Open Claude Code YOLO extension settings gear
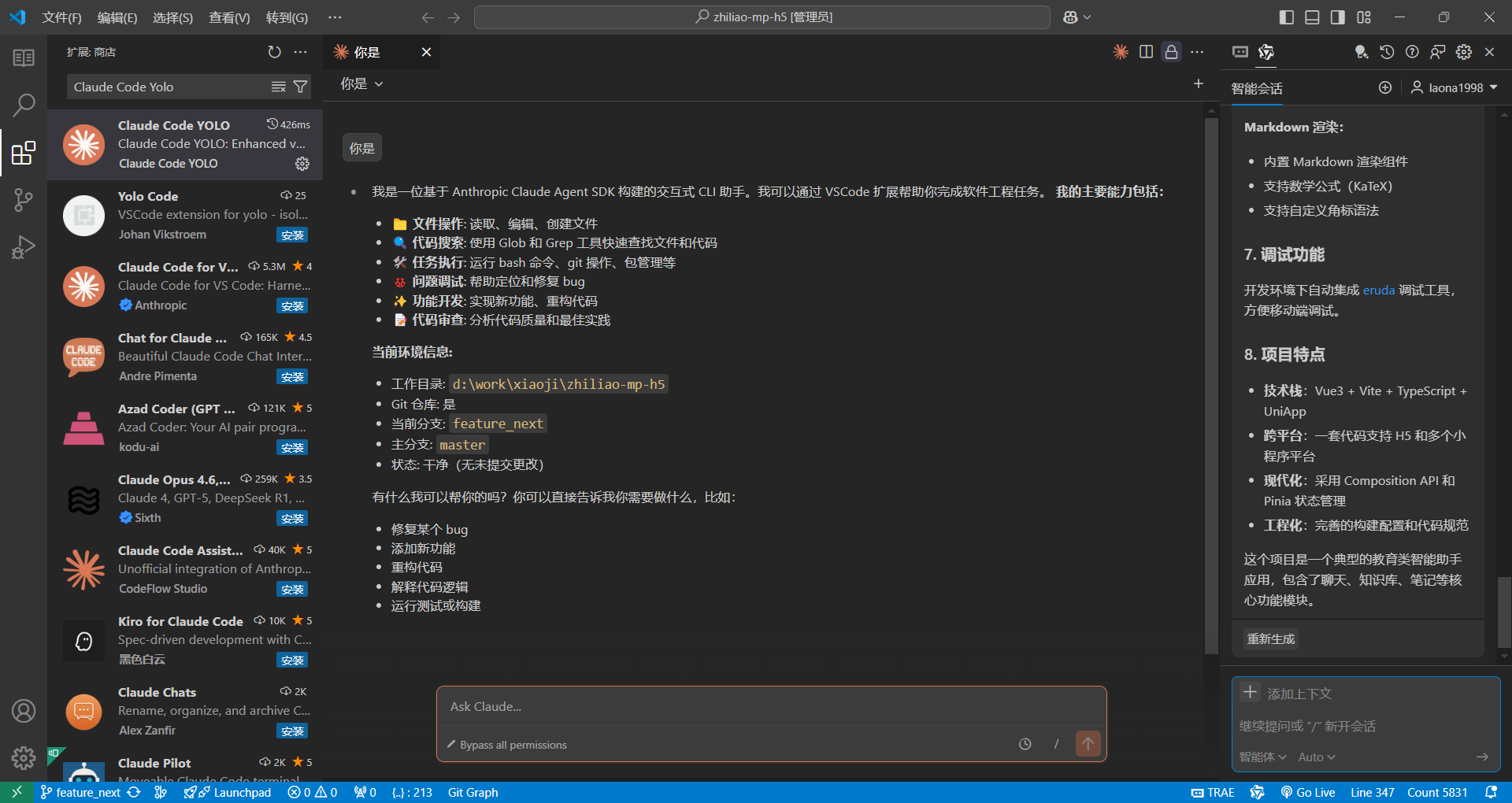The image size is (1512, 803). click(302, 164)
